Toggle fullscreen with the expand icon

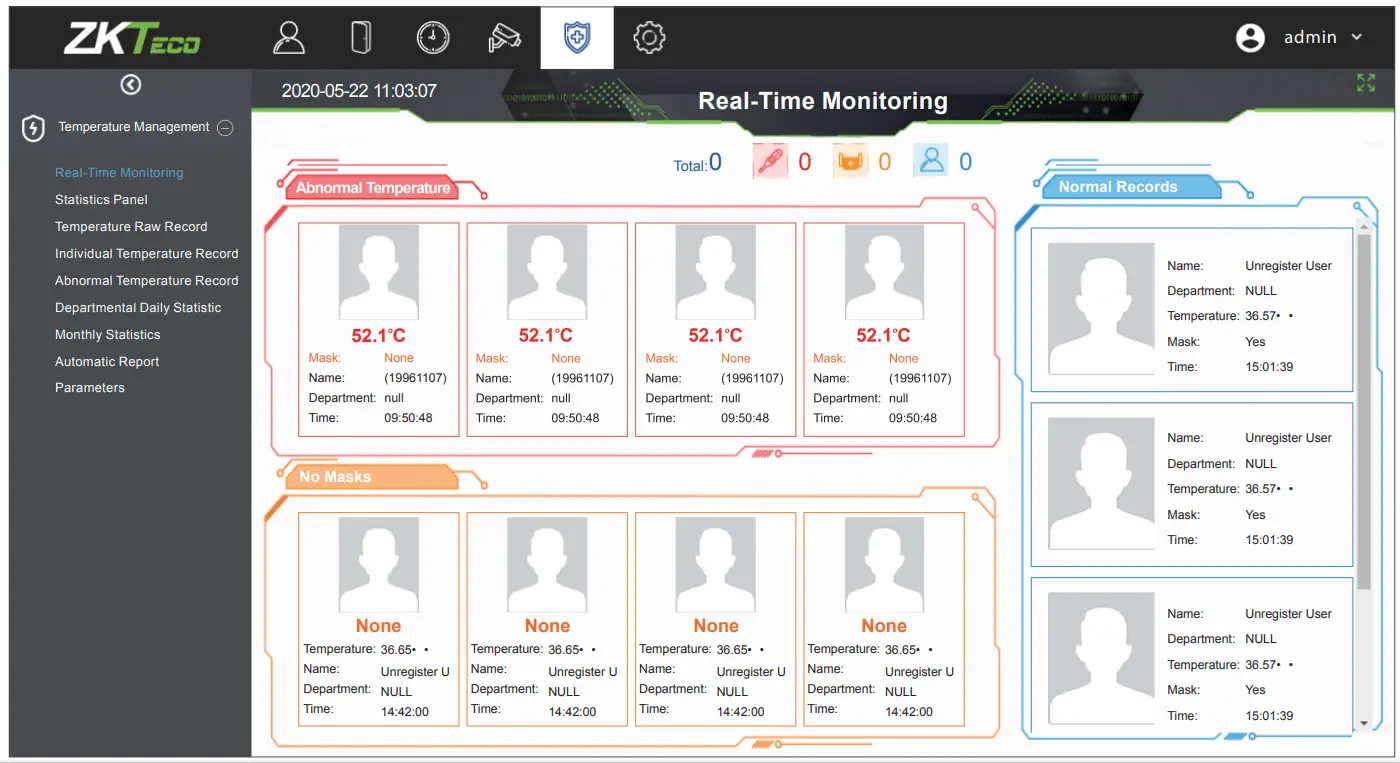tap(1366, 83)
